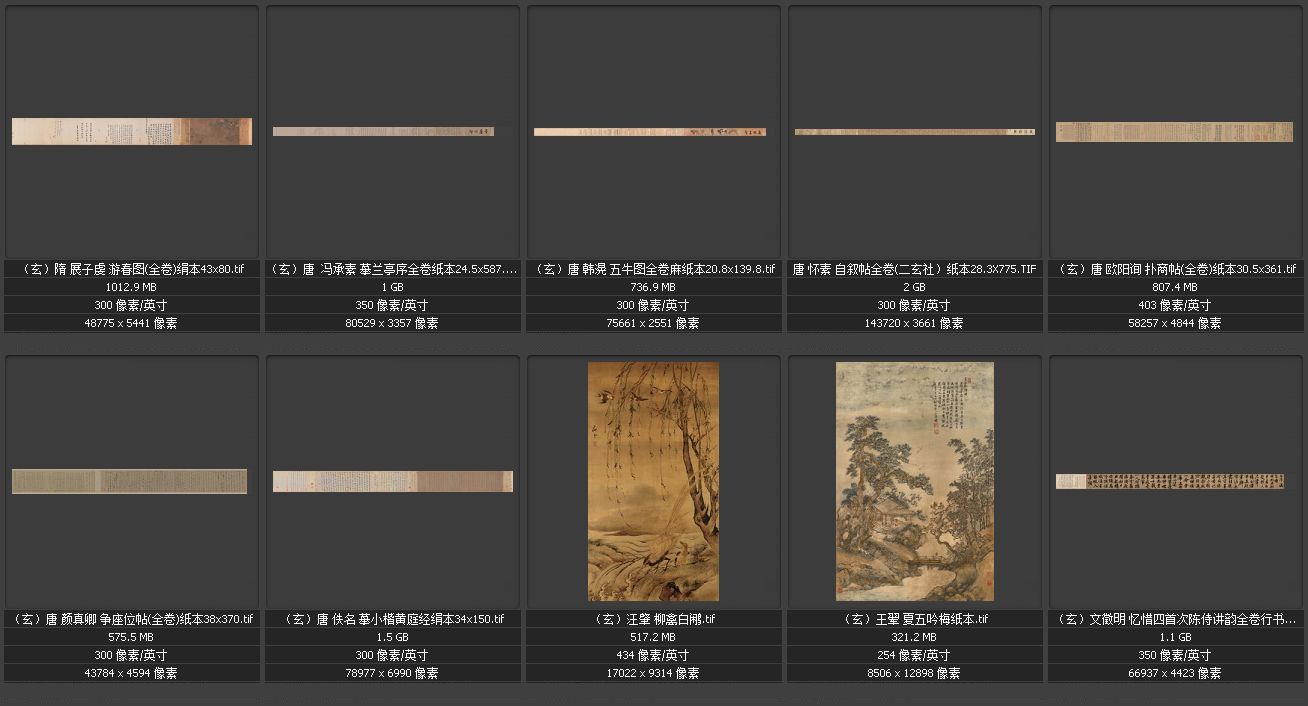Select the 颜真卿 争座位帖 scroll thumbnail

pyautogui.click(x=129, y=481)
